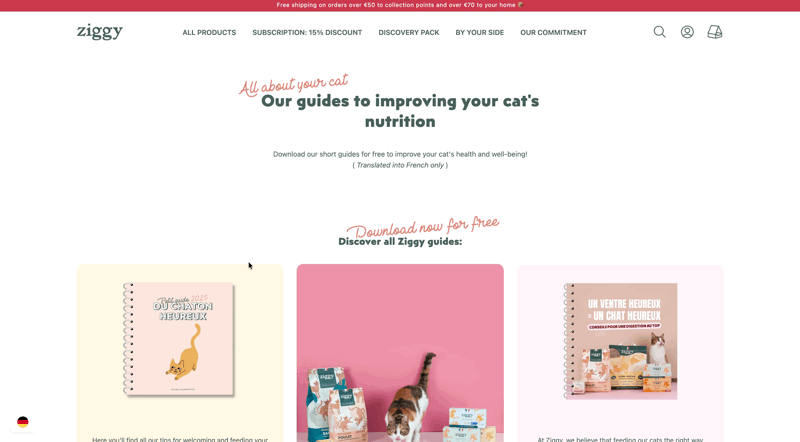Open the Our Commitment menu
The width and height of the screenshot is (800, 442).
[553, 33]
